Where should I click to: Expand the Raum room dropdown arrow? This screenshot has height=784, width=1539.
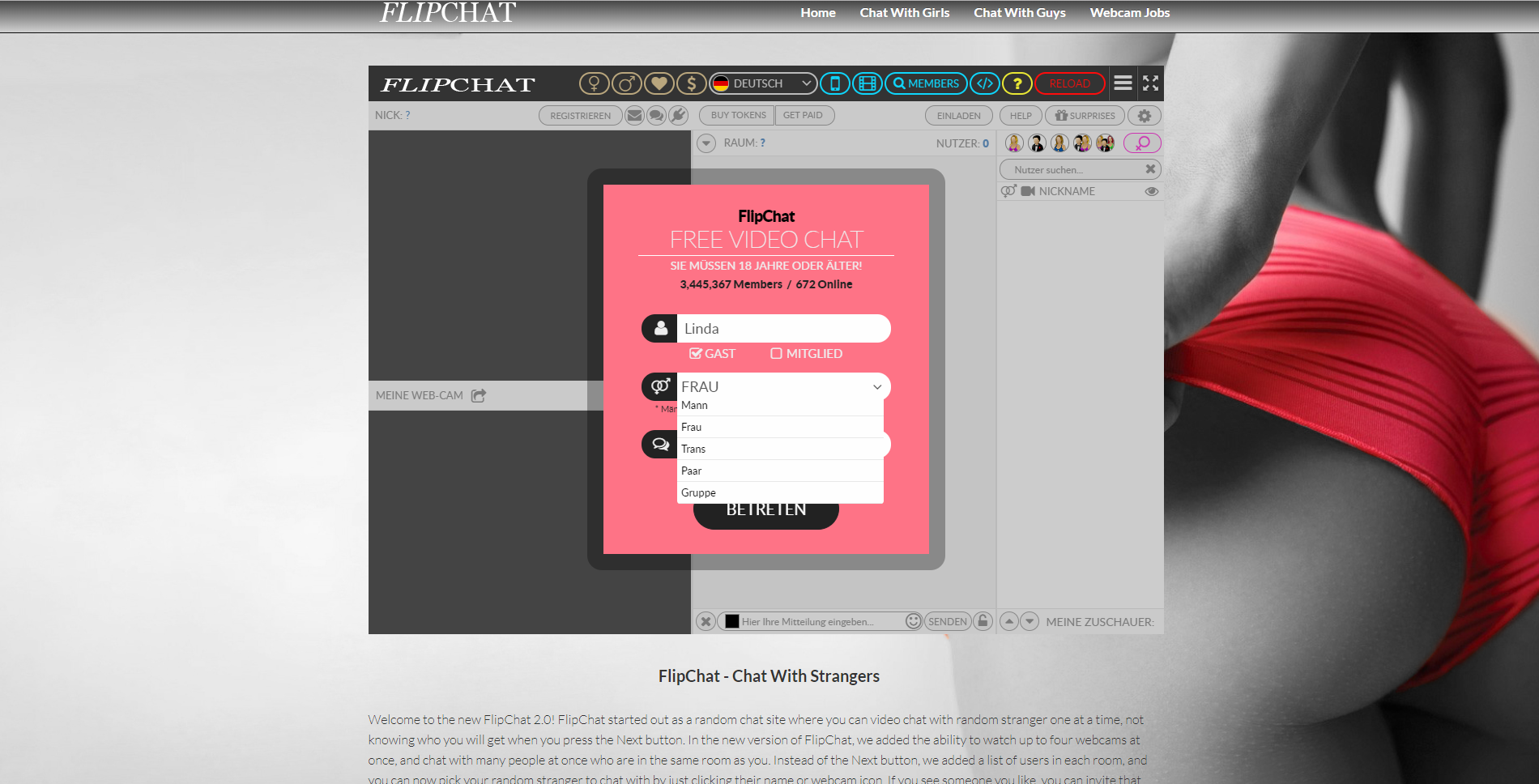point(706,143)
